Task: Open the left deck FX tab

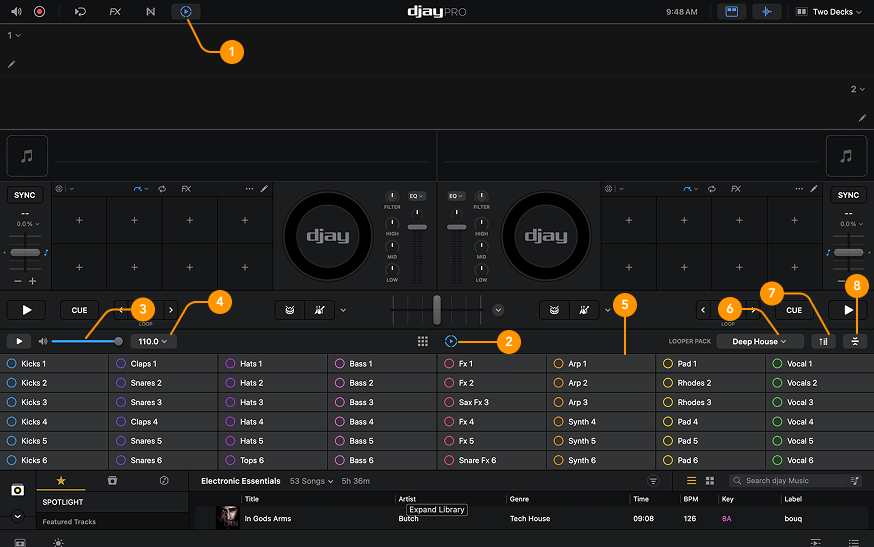Action: click(186, 189)
